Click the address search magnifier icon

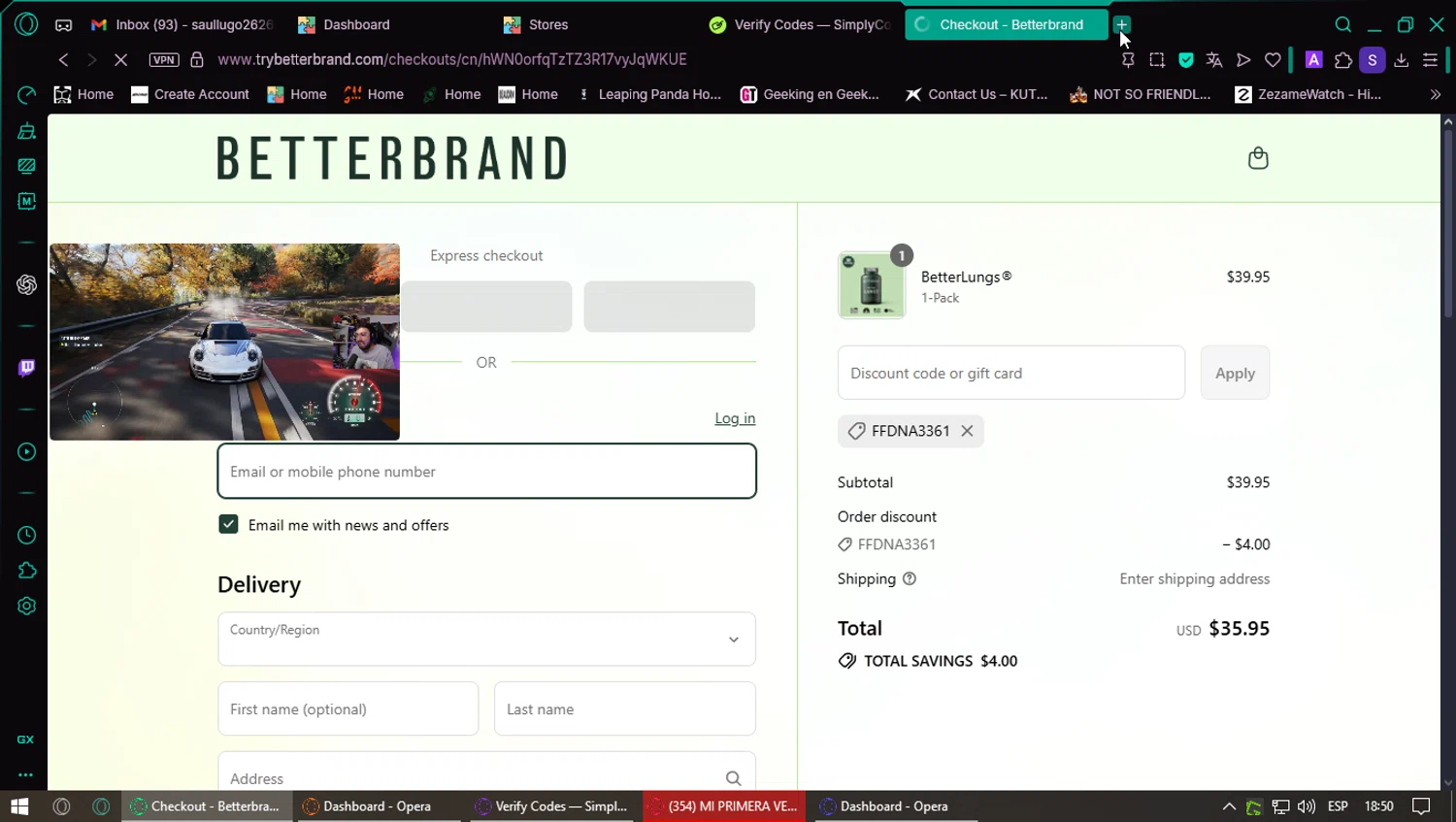pos(733,778)
